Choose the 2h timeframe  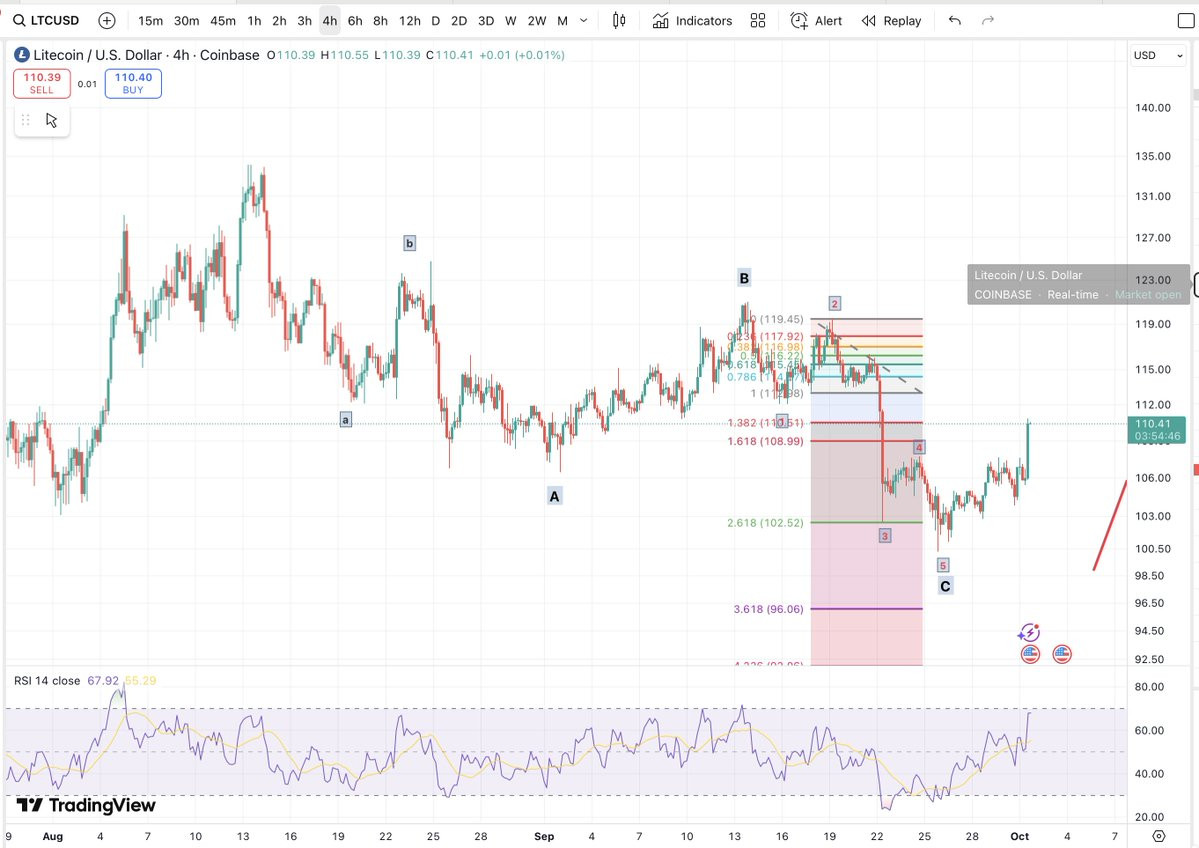[x=279, y=21]
